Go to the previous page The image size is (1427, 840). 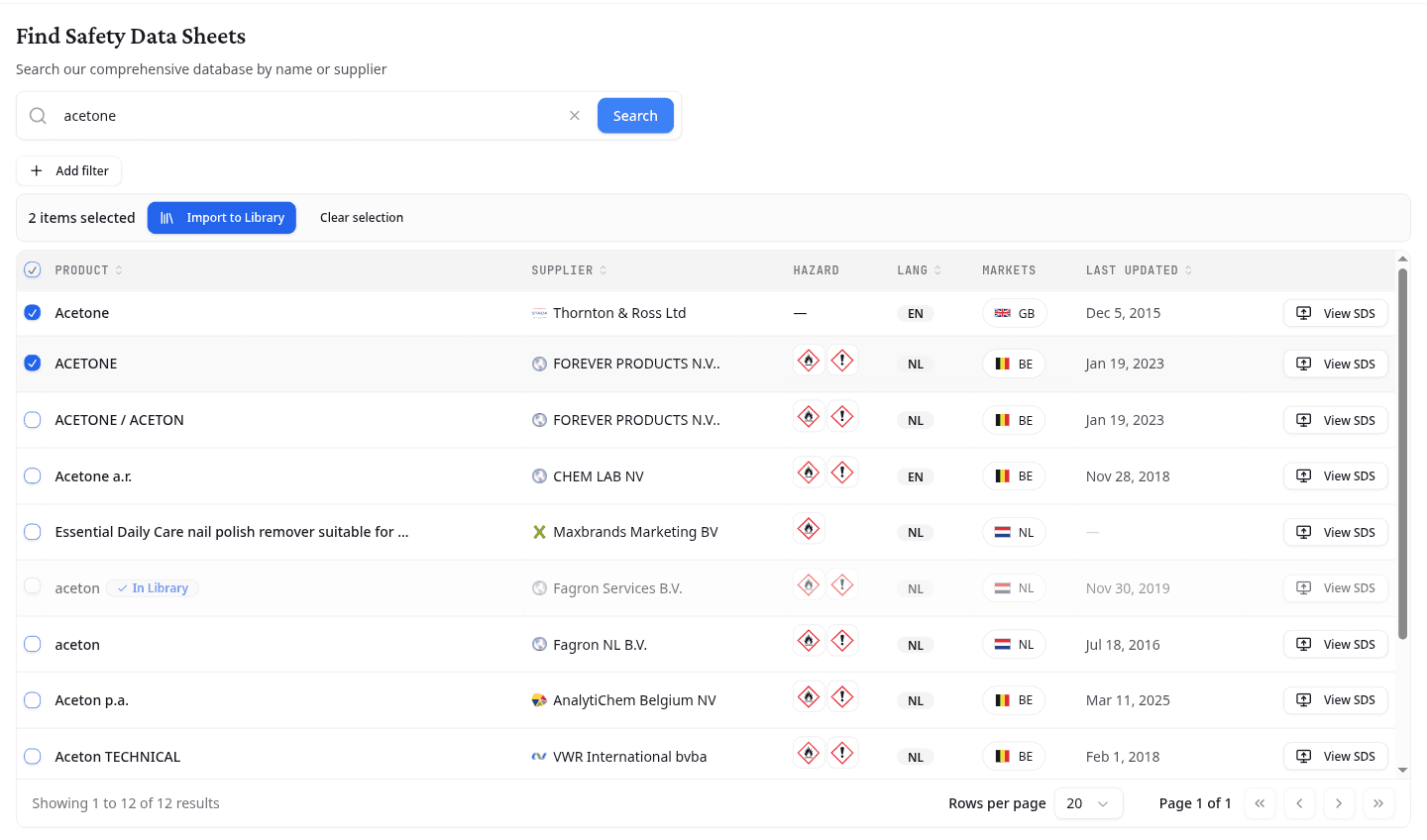click(x=1299, y=803)
